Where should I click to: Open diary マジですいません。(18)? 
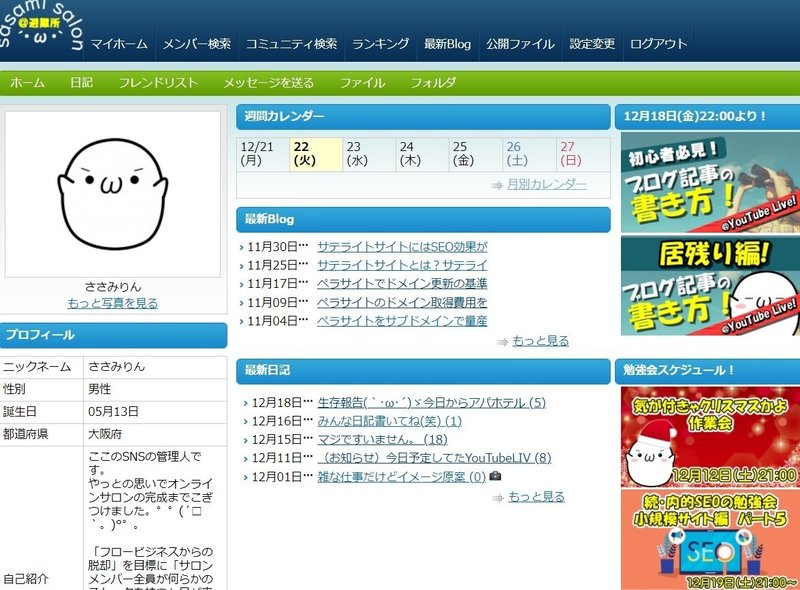coord(382,439)
